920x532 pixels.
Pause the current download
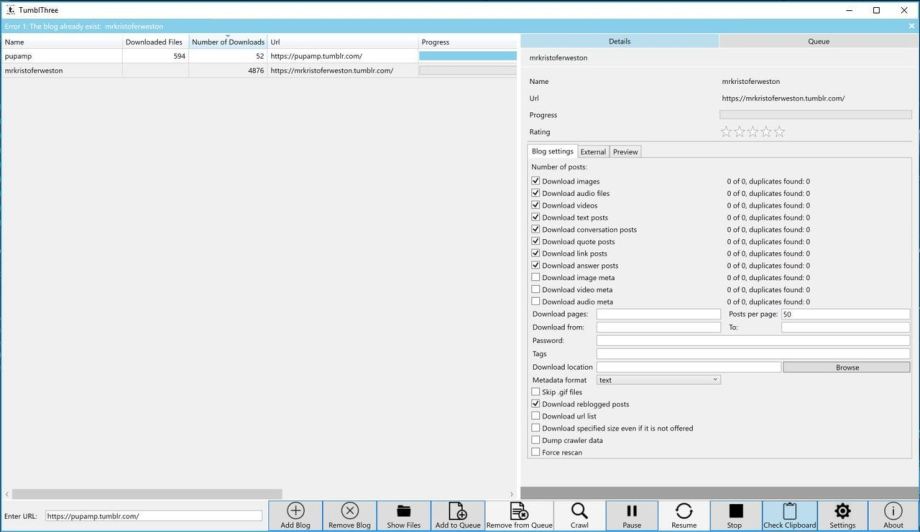[x=632, y=511]
